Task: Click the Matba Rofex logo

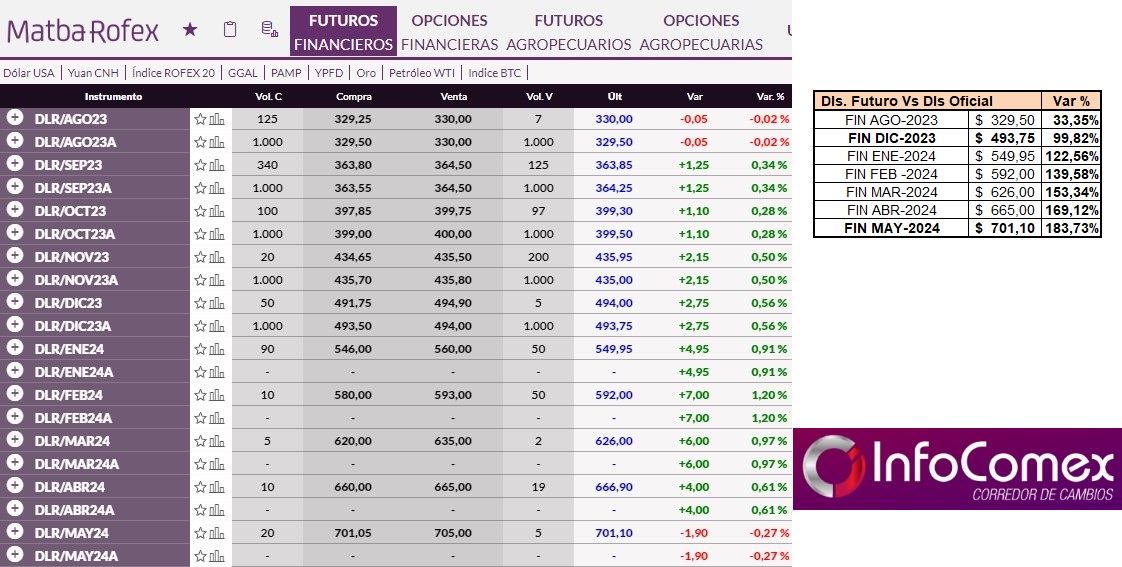Action: pyautogui.click(x=83, y=31)
